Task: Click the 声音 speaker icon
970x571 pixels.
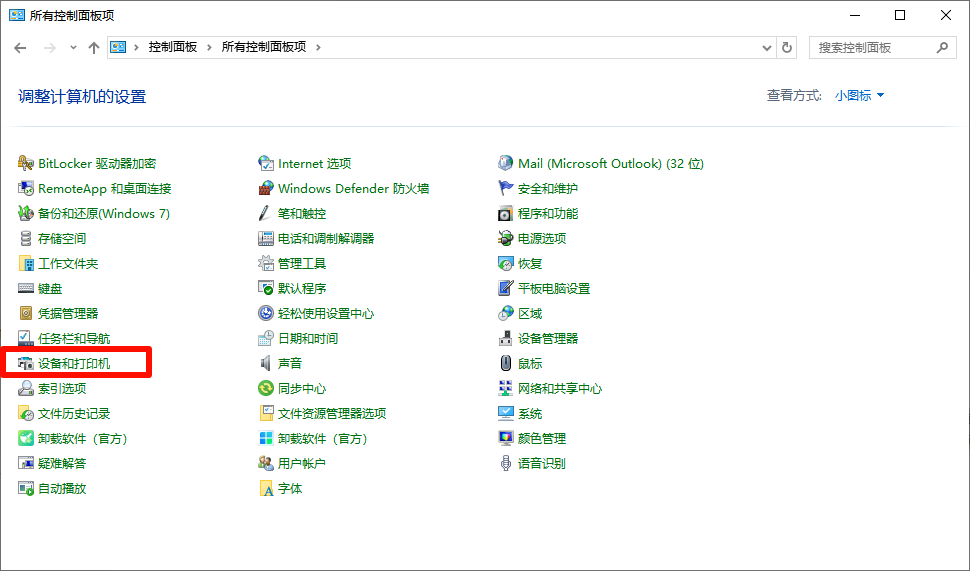Action: click(265, 364)
